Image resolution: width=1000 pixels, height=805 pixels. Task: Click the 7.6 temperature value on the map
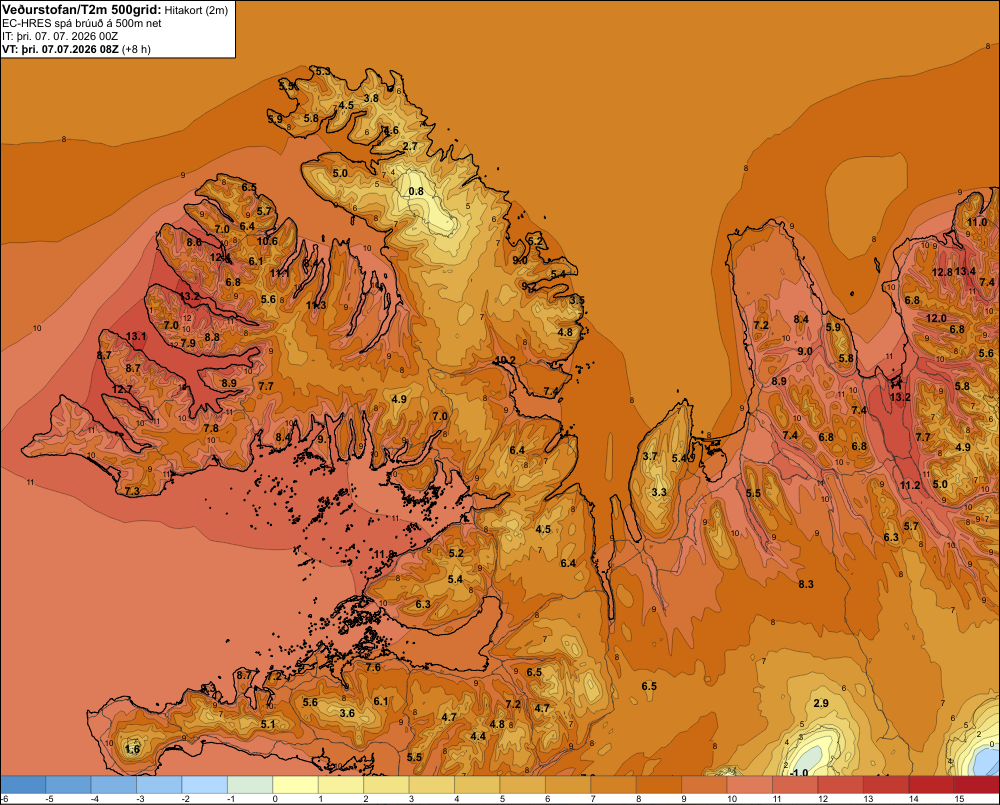373,667
